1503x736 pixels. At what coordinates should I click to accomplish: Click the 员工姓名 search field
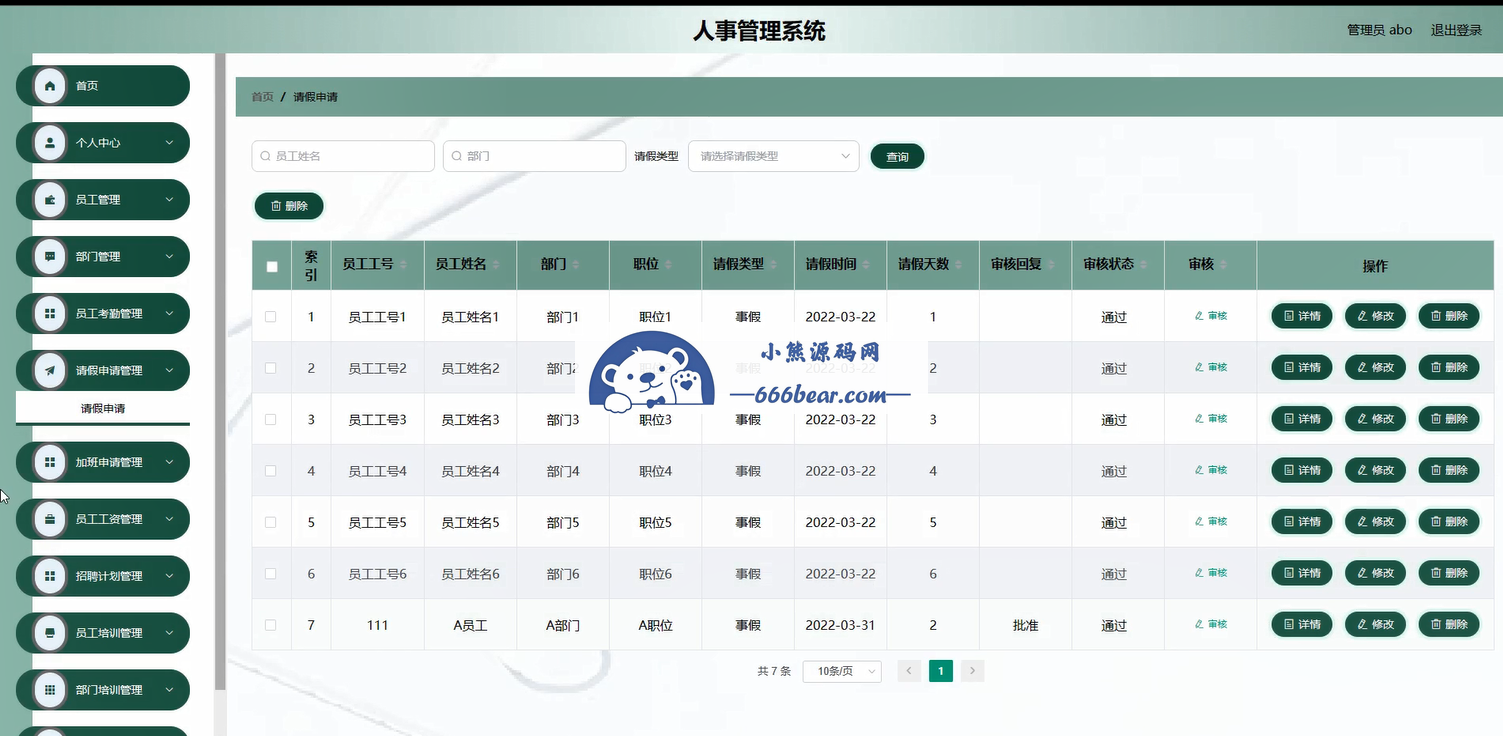pos(343,156)
